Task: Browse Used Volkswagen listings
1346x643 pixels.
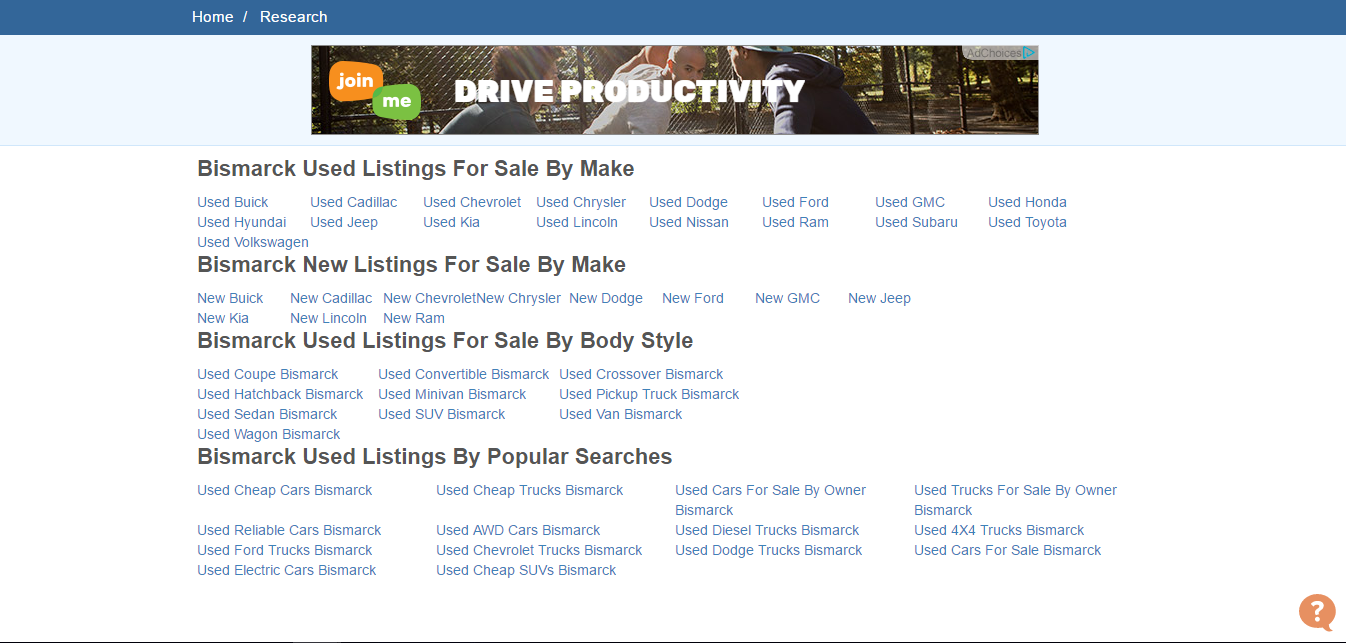Action: [x=253, y=242]
